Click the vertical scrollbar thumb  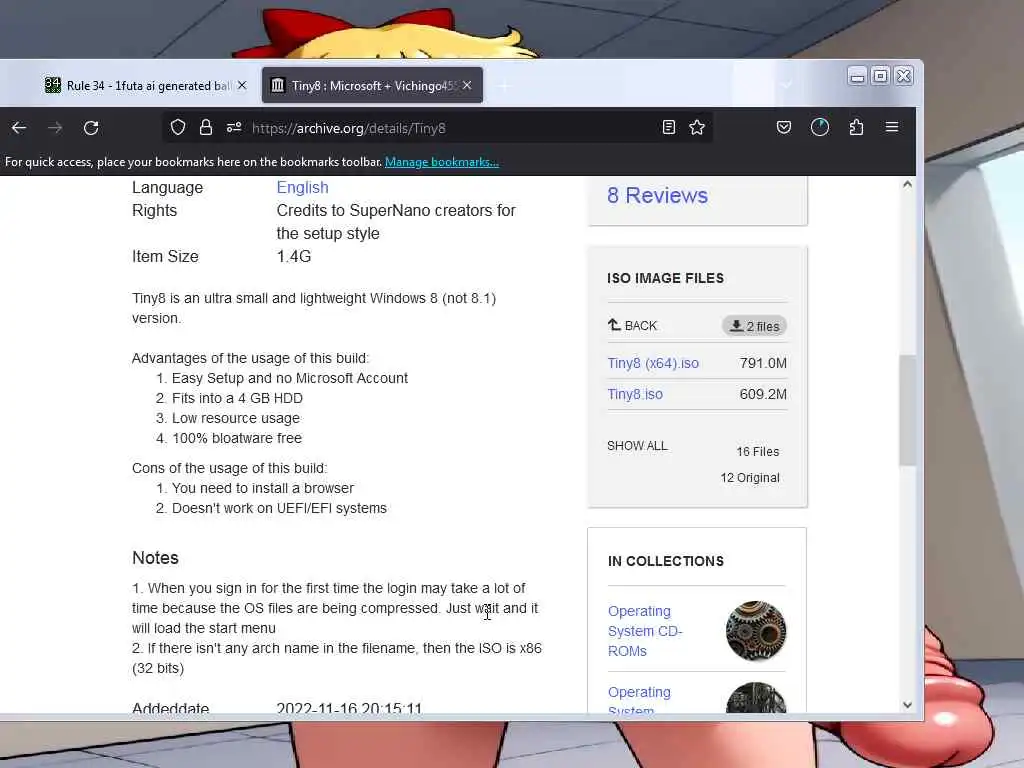907,410
